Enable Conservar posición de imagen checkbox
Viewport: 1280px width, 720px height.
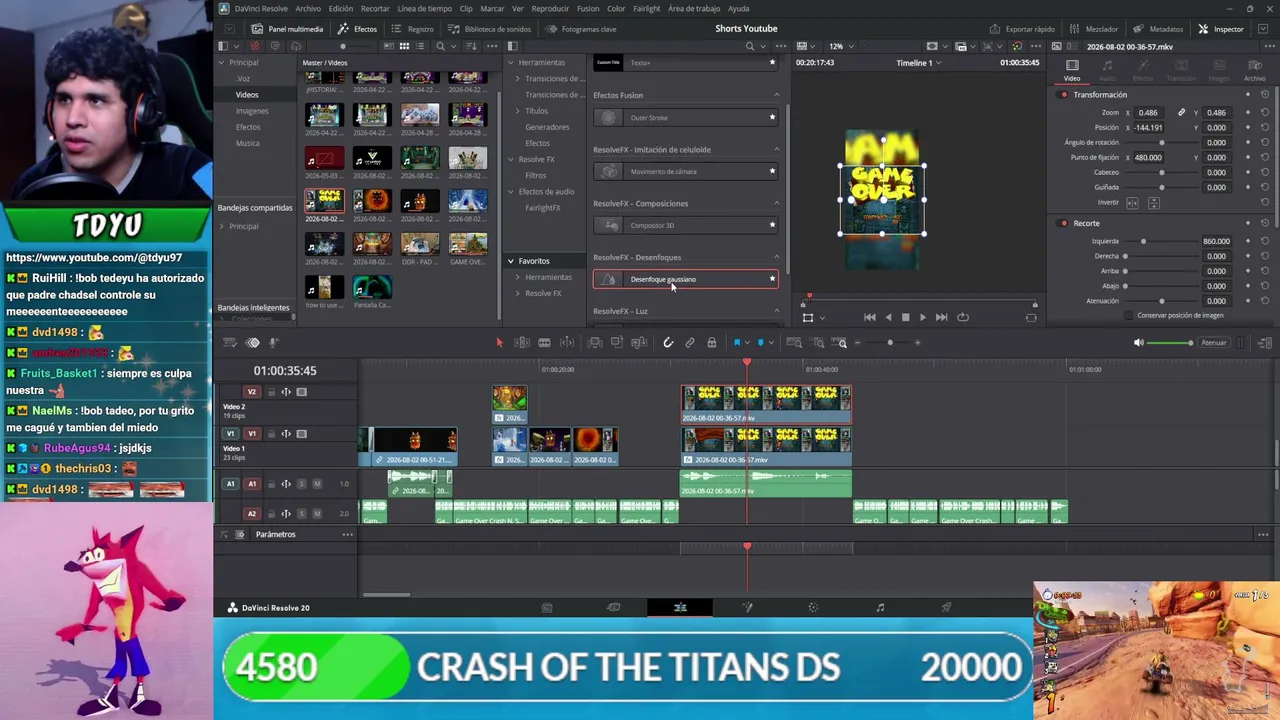(1129, 315)
